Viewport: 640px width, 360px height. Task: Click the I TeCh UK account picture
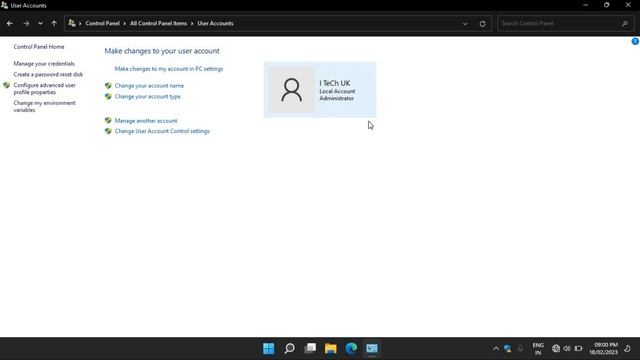tap(291, 90)
